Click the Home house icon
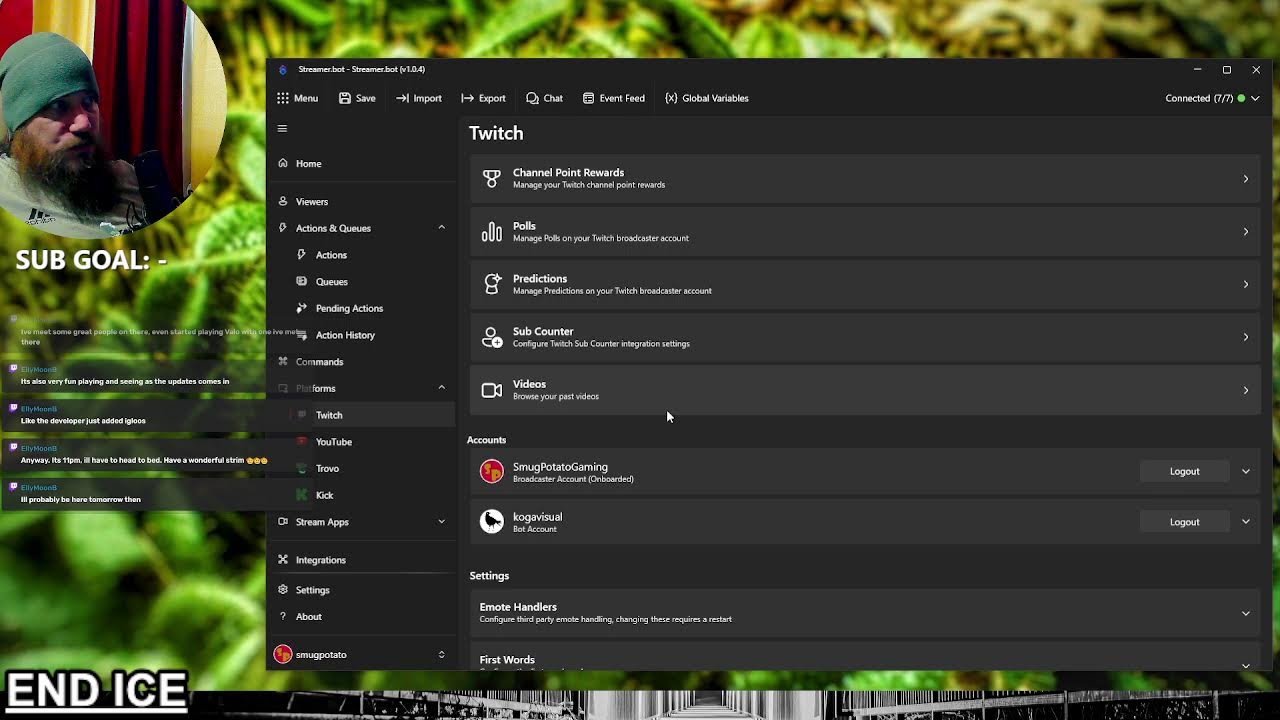The image size is (1280, 720). (283, 163)
